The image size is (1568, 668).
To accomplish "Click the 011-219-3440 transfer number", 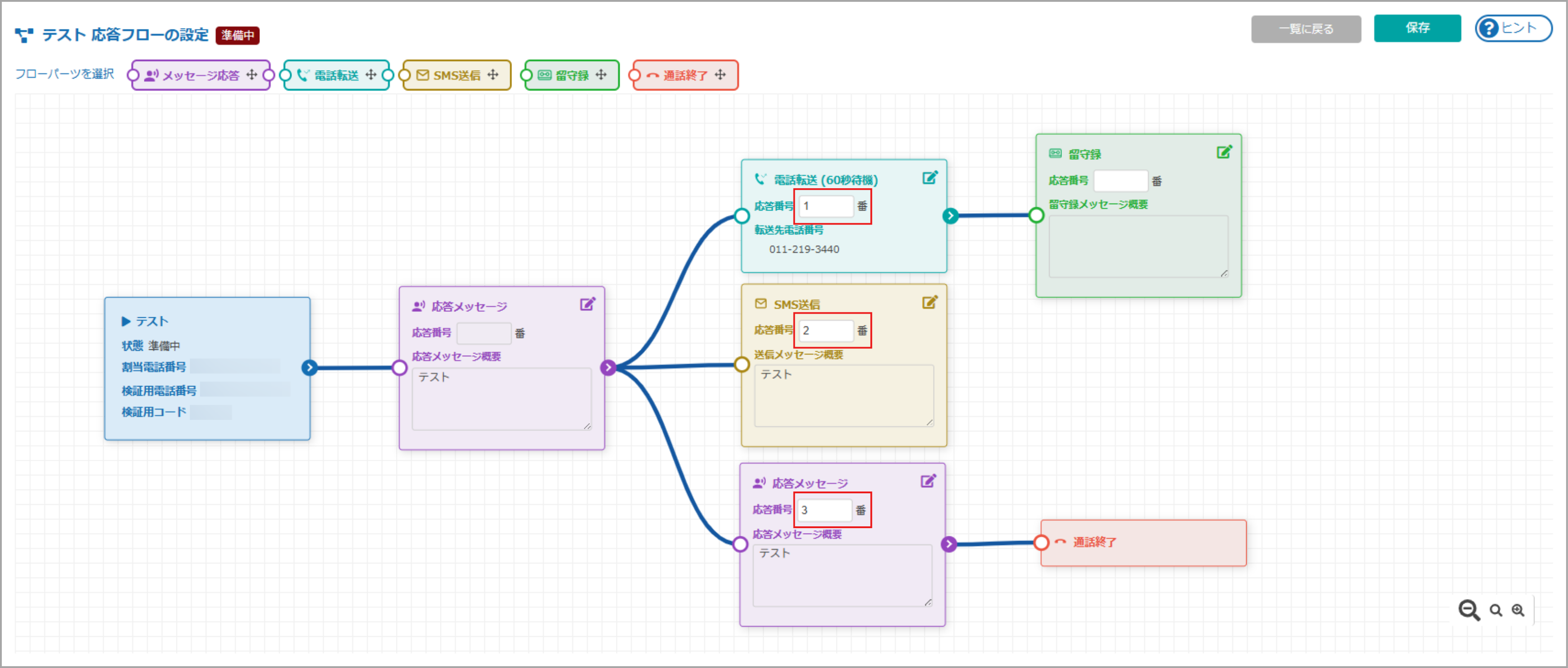I will pyautogui.click(x=803, y=249).
